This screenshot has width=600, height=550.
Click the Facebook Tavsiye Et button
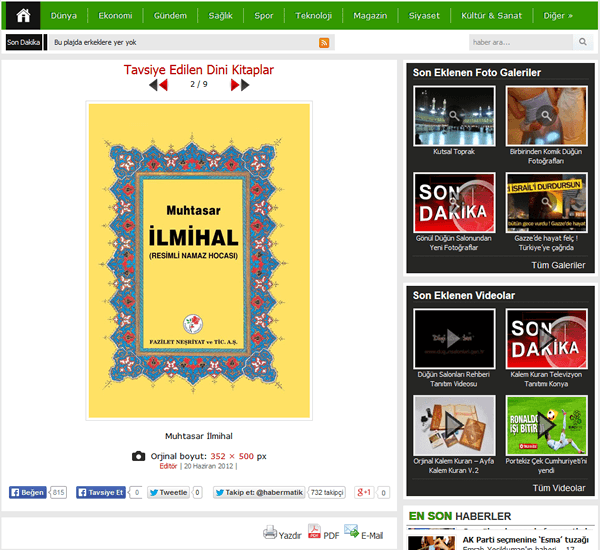101,492
